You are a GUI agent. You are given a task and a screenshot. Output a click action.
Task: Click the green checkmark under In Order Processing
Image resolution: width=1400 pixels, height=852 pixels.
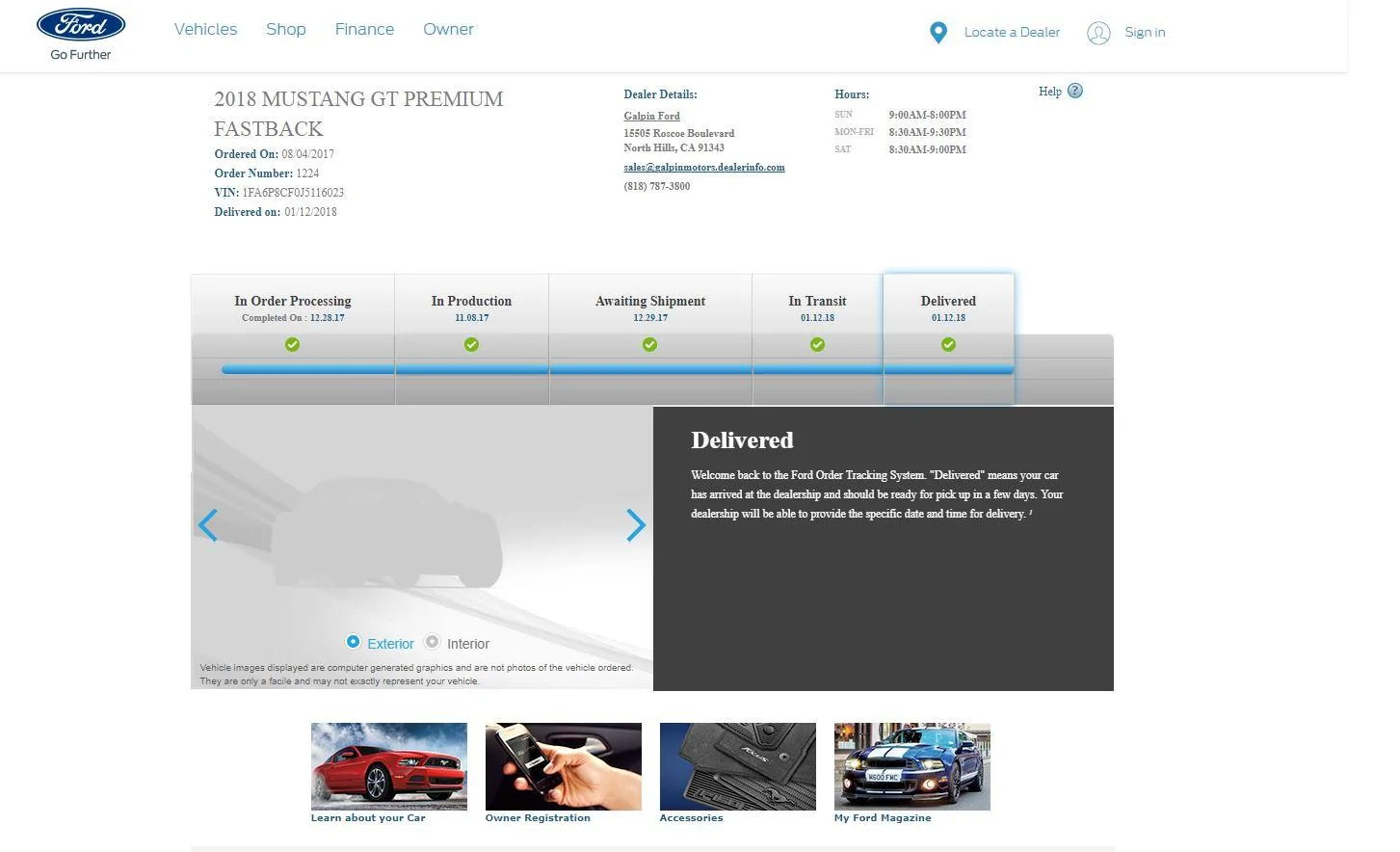point(293,344)
